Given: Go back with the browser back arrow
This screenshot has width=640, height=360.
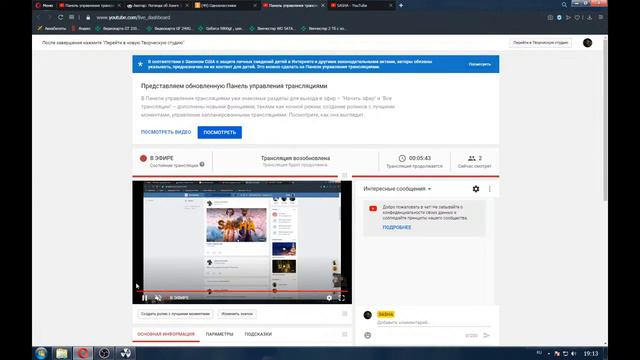Looking at the screenshot, I should (x=39, y=17).
